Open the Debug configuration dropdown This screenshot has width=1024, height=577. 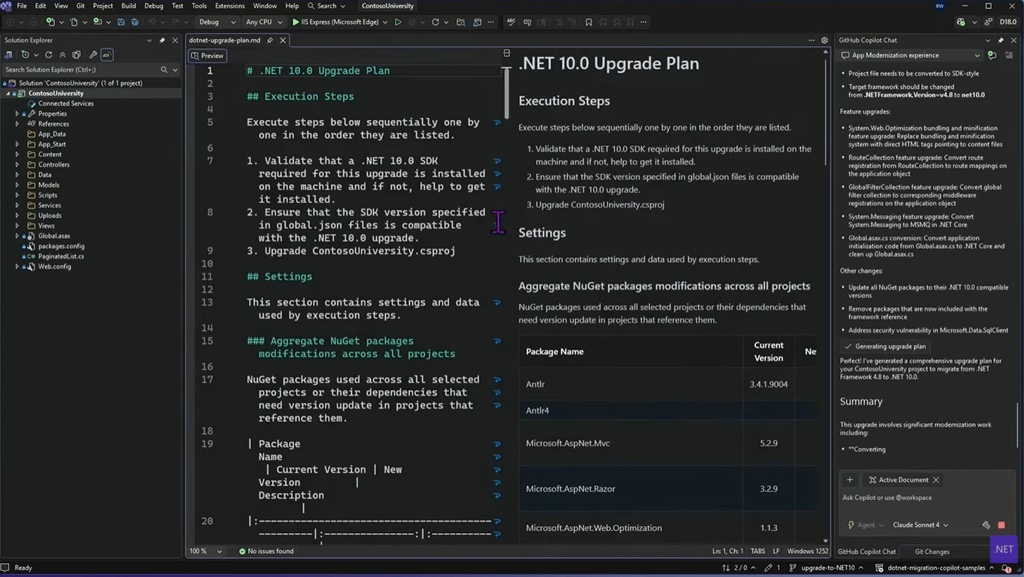click(213, 22)
